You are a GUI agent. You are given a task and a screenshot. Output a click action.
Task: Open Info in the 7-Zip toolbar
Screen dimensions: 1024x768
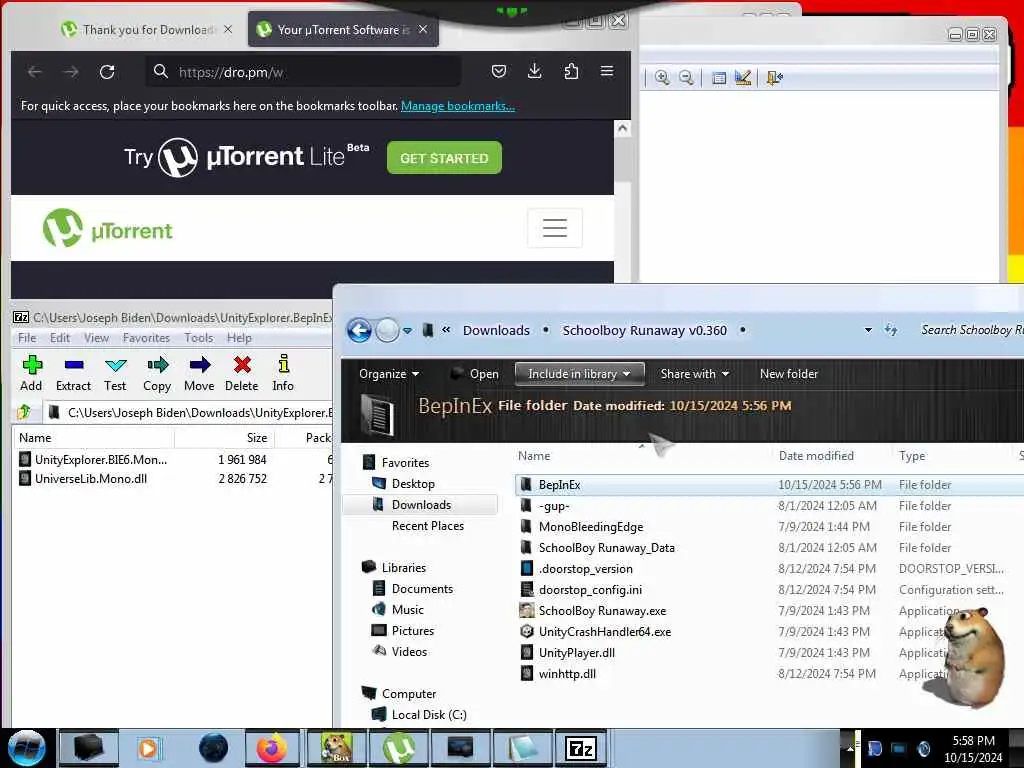283,374
